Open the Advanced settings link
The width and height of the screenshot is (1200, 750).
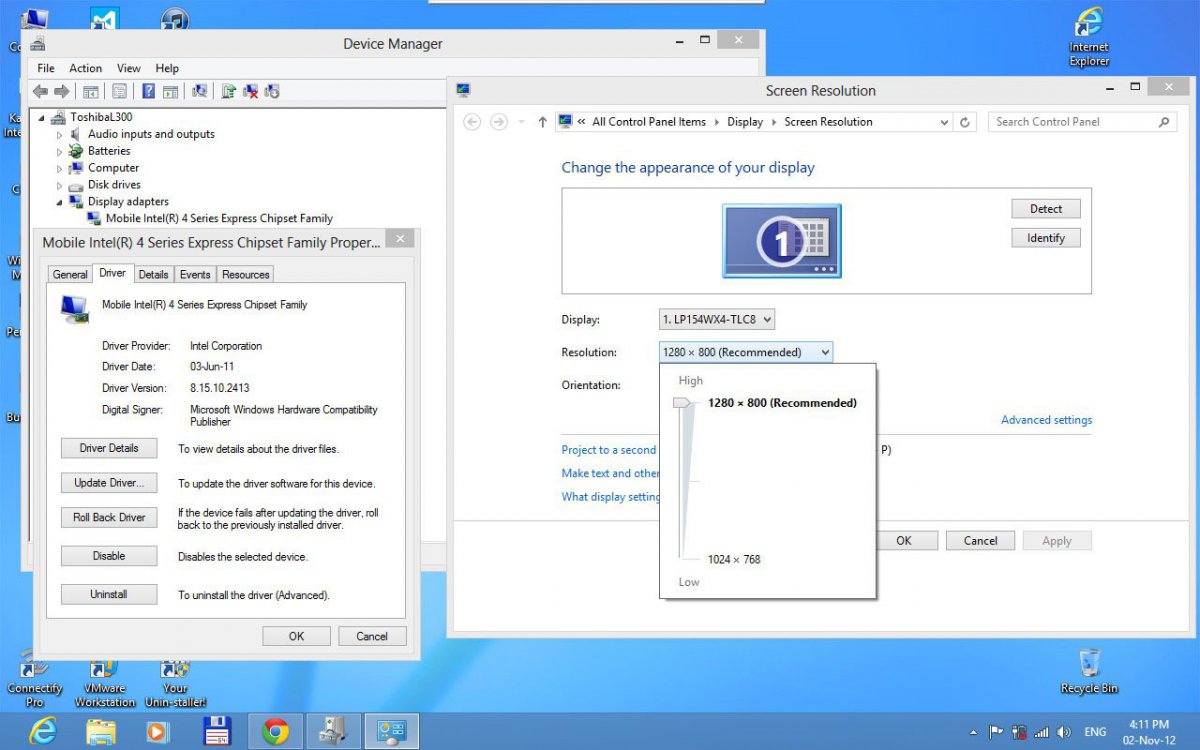click(x=1046, y=420)
